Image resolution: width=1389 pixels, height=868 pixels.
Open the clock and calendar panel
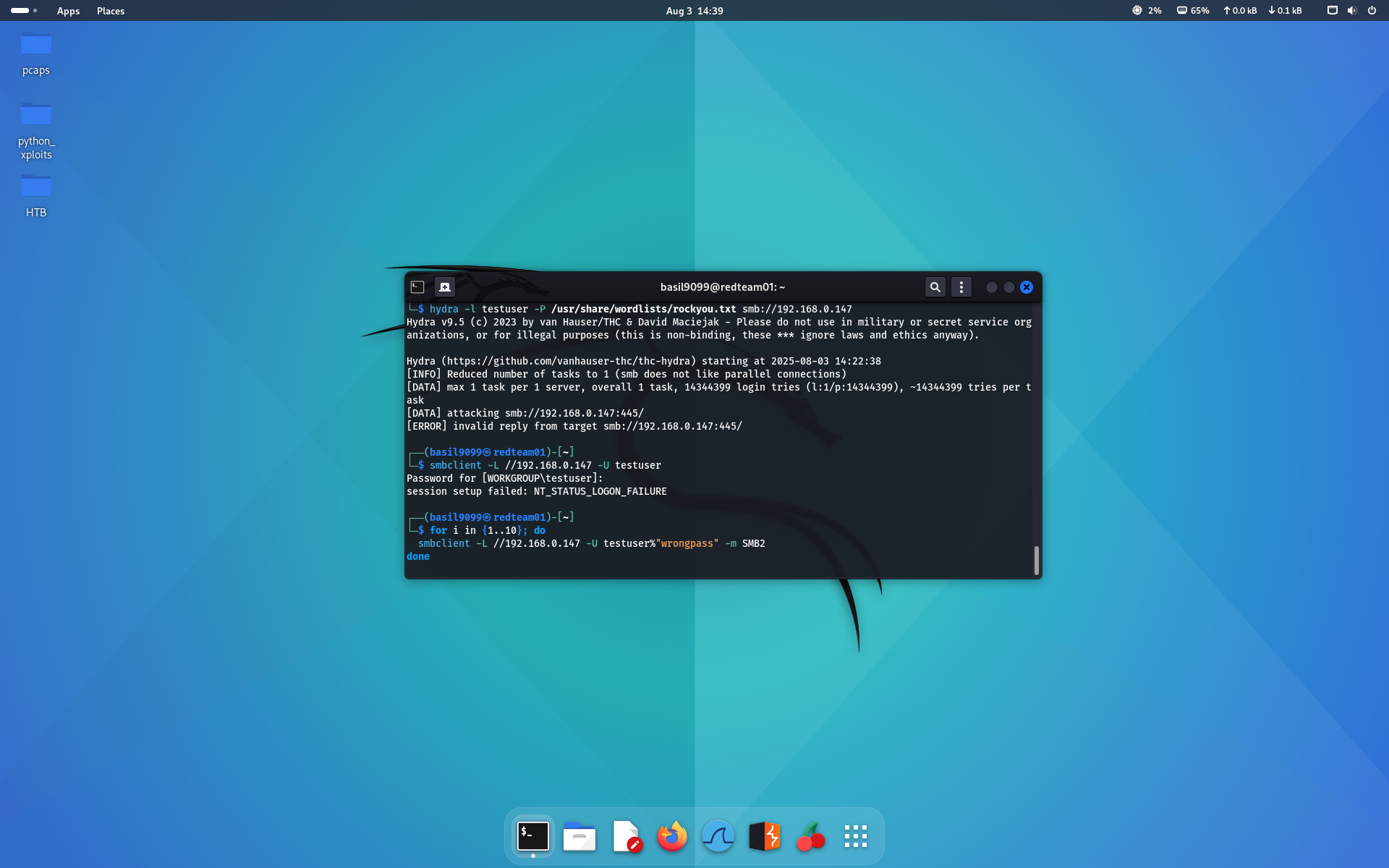pos(694,11)
